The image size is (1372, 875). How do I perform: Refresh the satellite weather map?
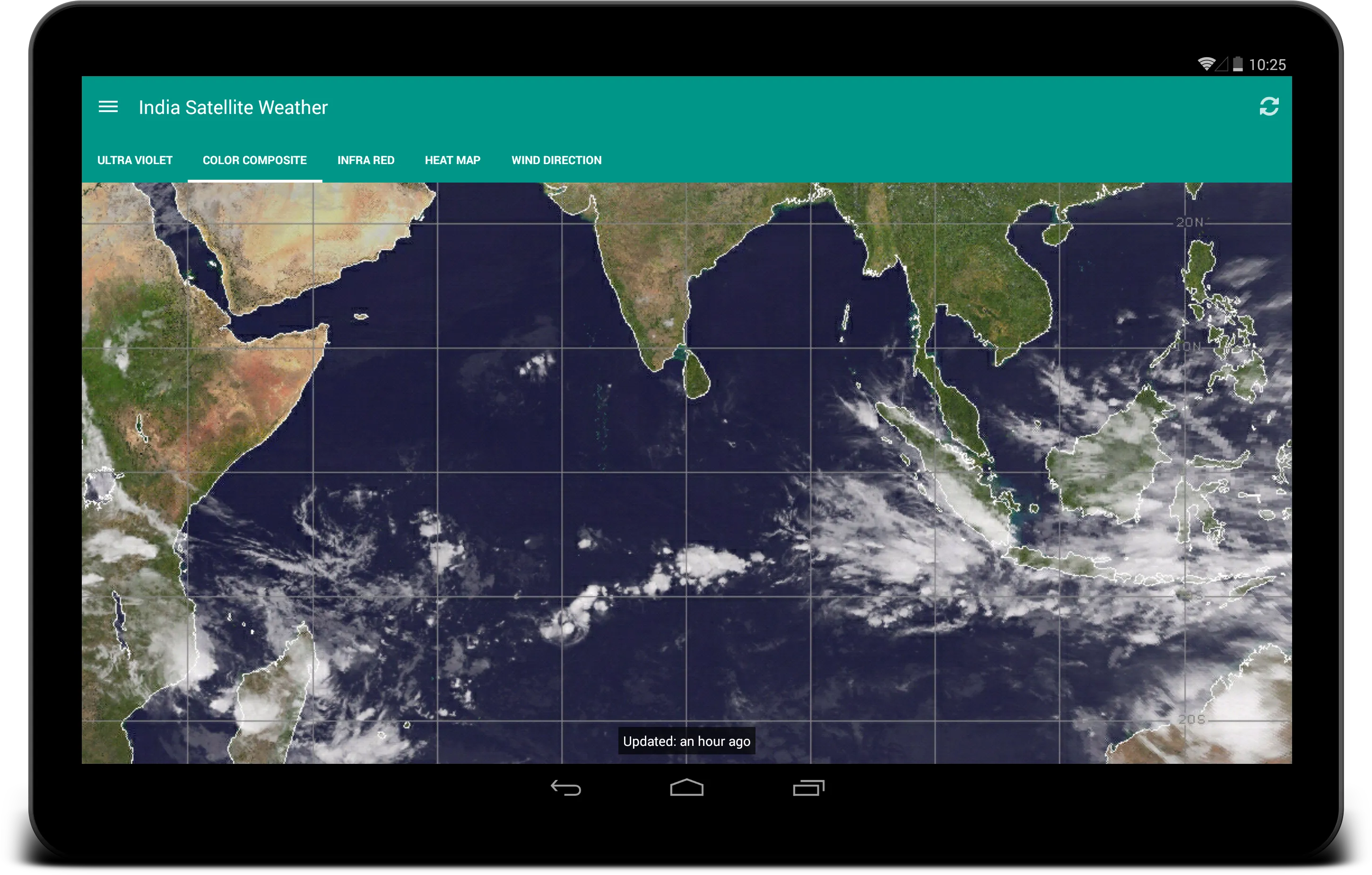(x=1268, y=107)
